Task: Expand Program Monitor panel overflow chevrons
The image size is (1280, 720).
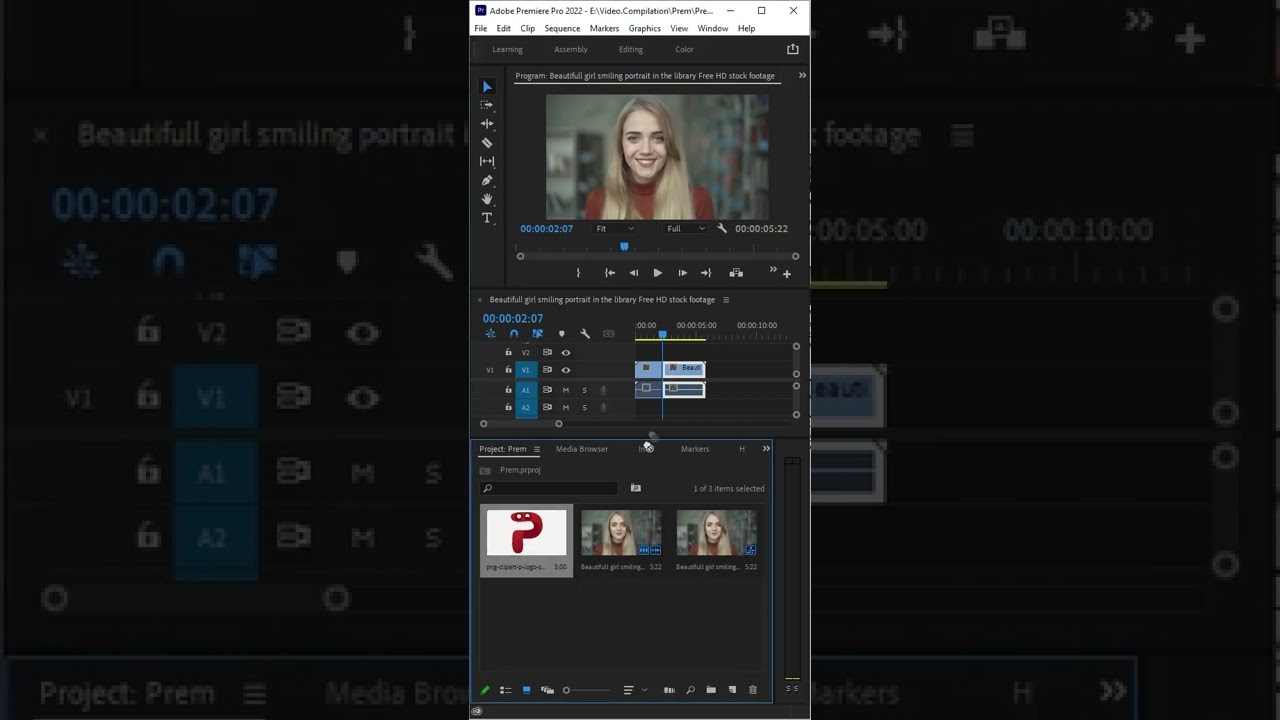Action: tap(802, 75)
